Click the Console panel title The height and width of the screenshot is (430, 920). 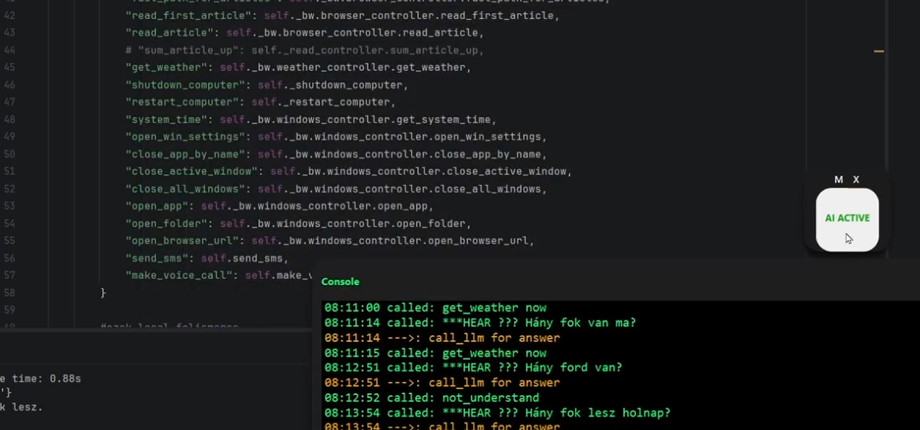point(340,282)
